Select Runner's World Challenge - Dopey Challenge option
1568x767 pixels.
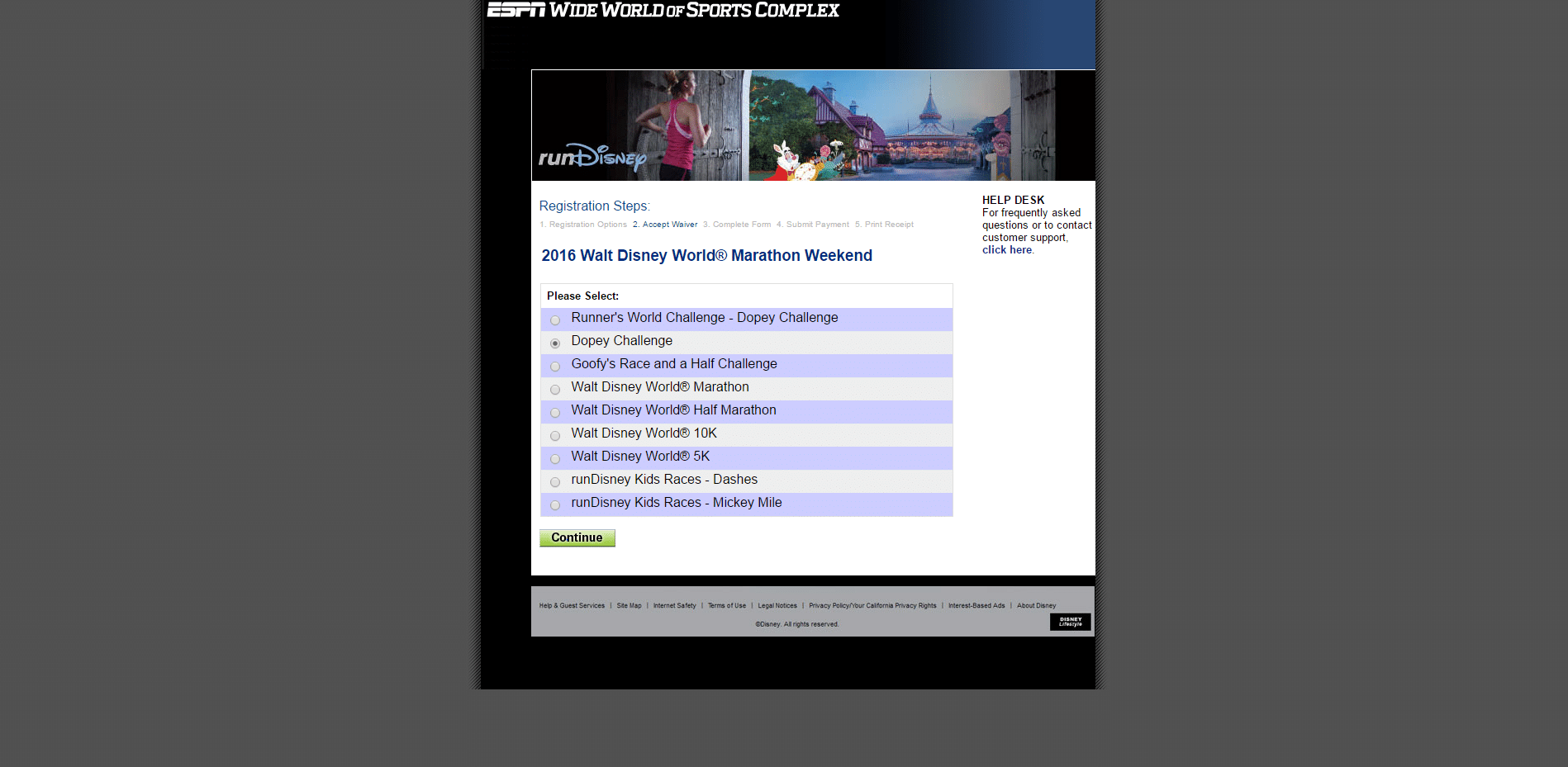[555, 320]
